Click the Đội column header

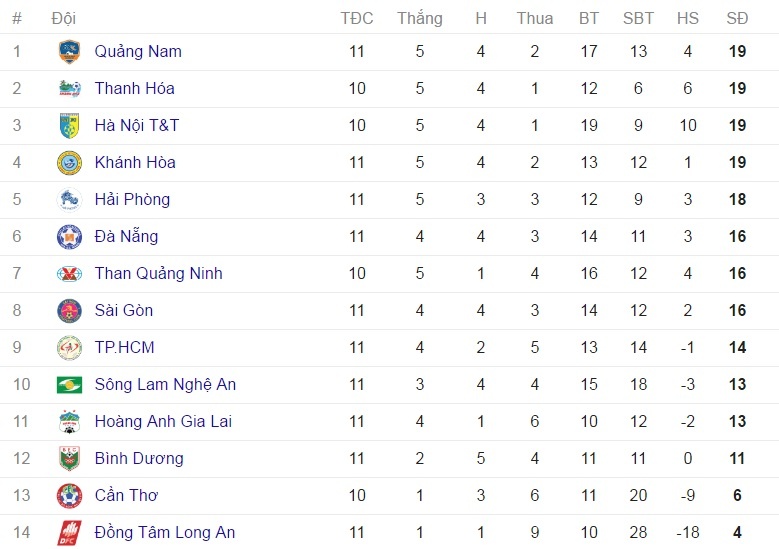(63, 18)
